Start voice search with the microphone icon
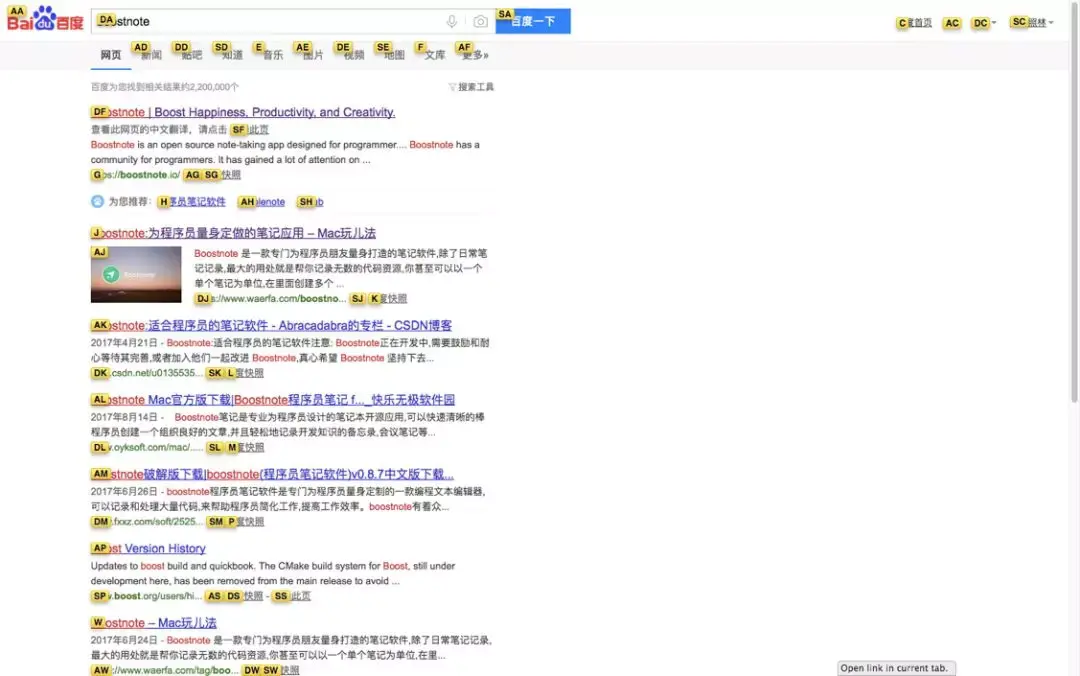The width and height of the screenshot is (1080, 676). coord(452,21)
